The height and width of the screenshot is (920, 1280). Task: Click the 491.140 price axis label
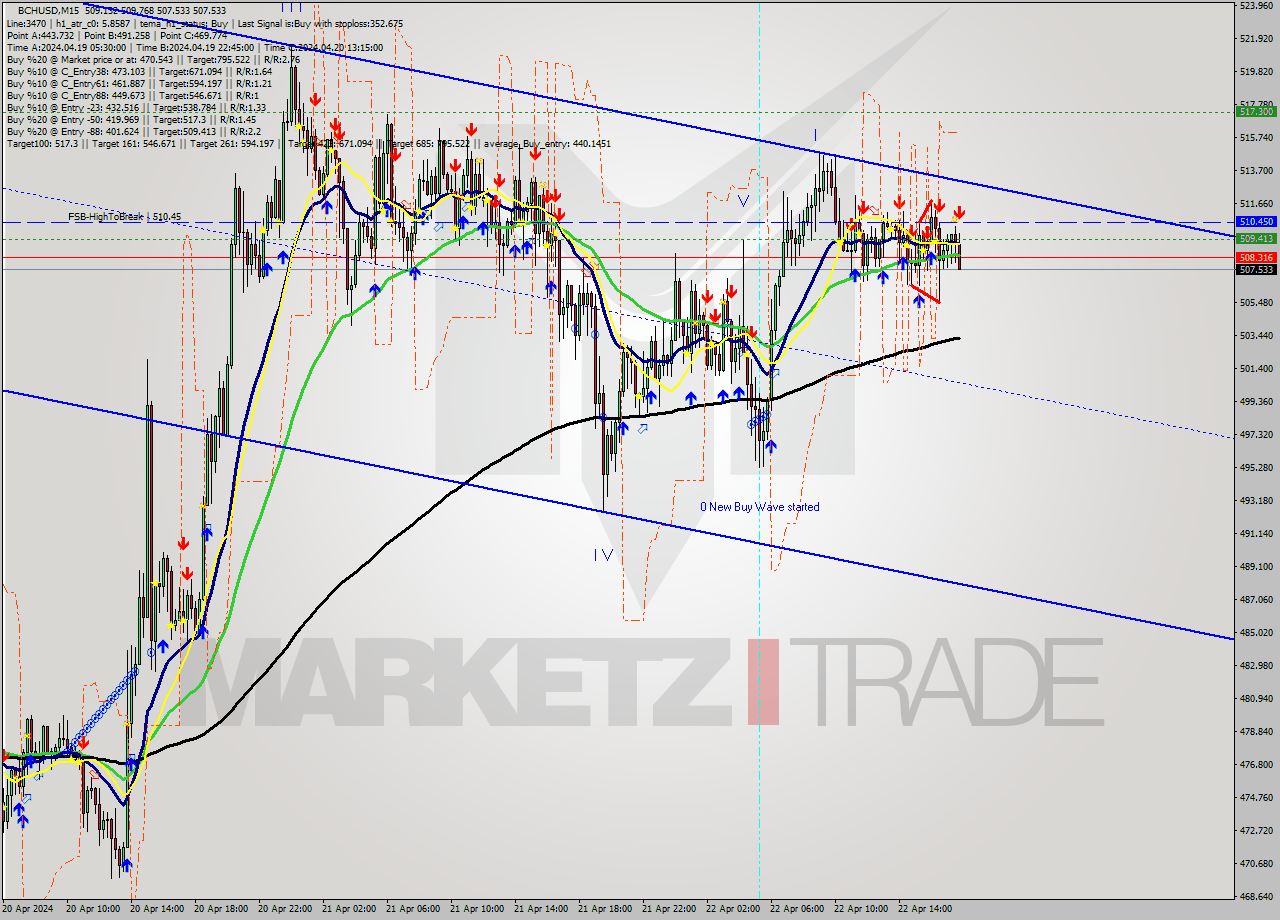pyautogui.click(x=1255, y=534)
